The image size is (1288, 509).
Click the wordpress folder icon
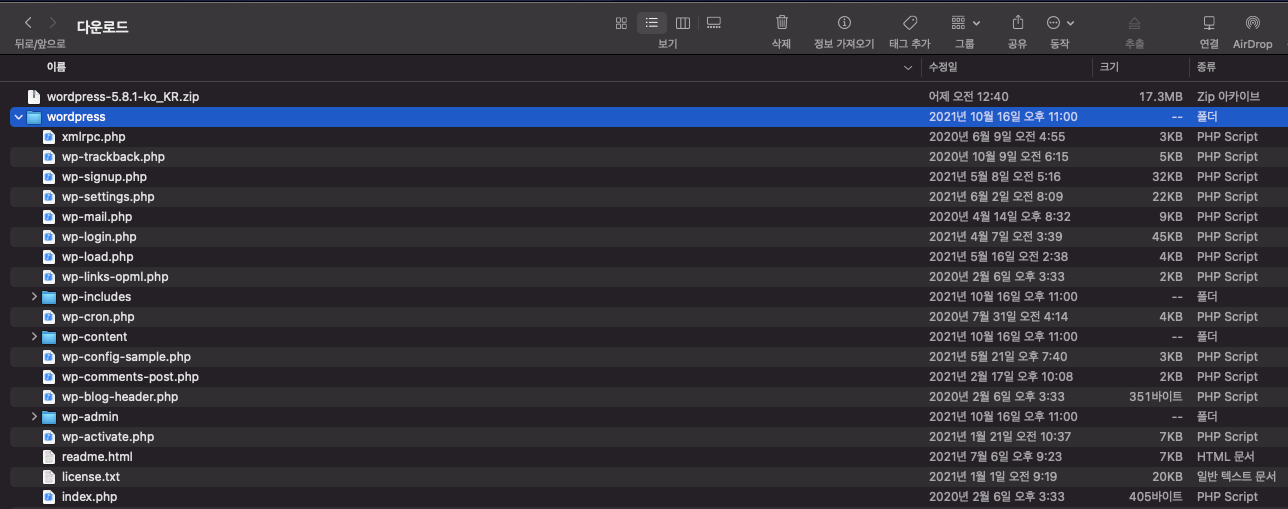[34, 117]
